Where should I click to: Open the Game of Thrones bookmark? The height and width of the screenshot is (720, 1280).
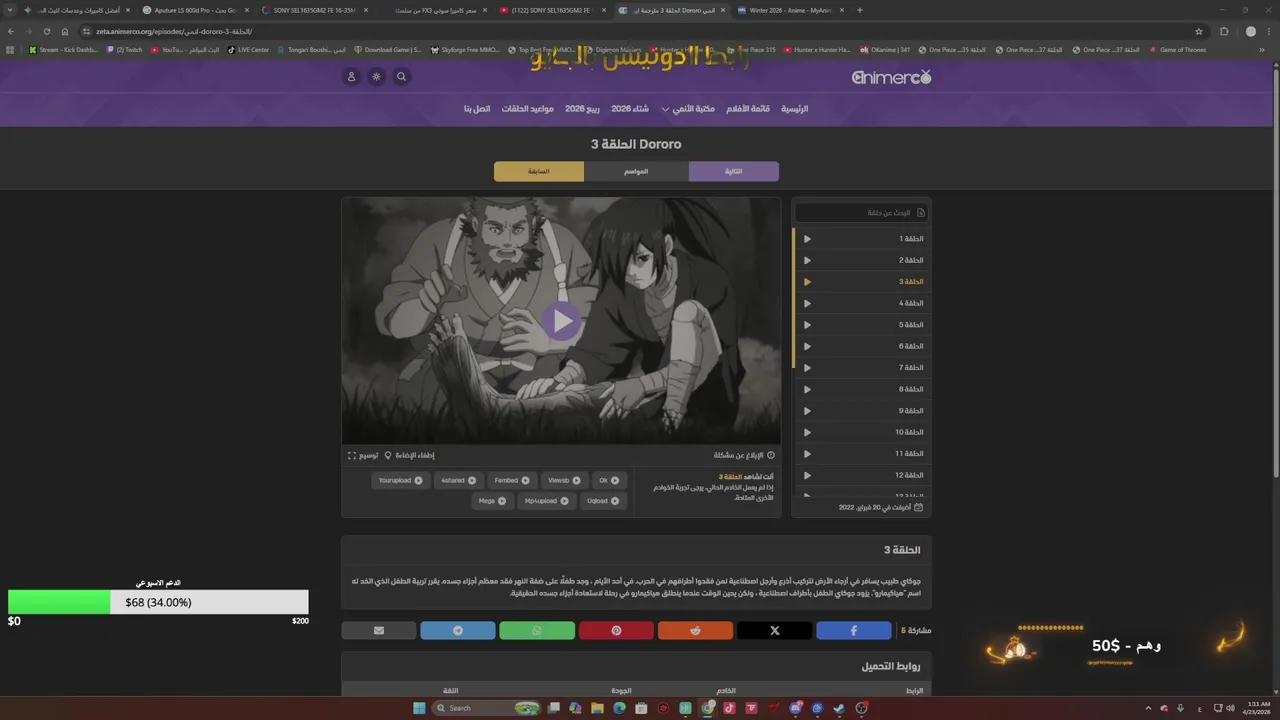pyautogui.click(x=1178, y=49)
